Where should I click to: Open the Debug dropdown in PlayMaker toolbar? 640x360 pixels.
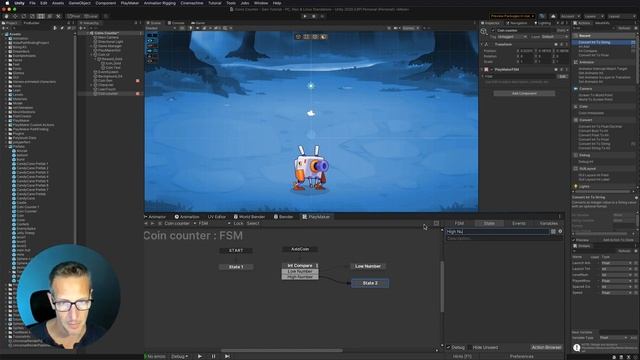pos(179,356)
